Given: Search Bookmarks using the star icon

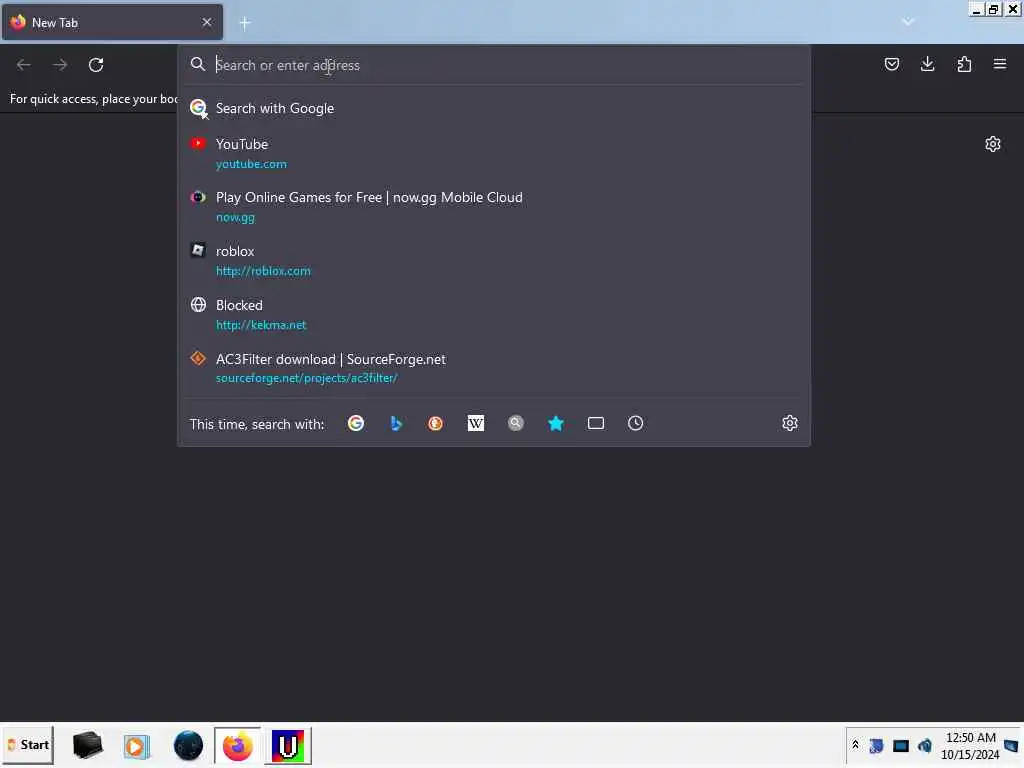Looking at the screenshot, I should pos(556,423).
